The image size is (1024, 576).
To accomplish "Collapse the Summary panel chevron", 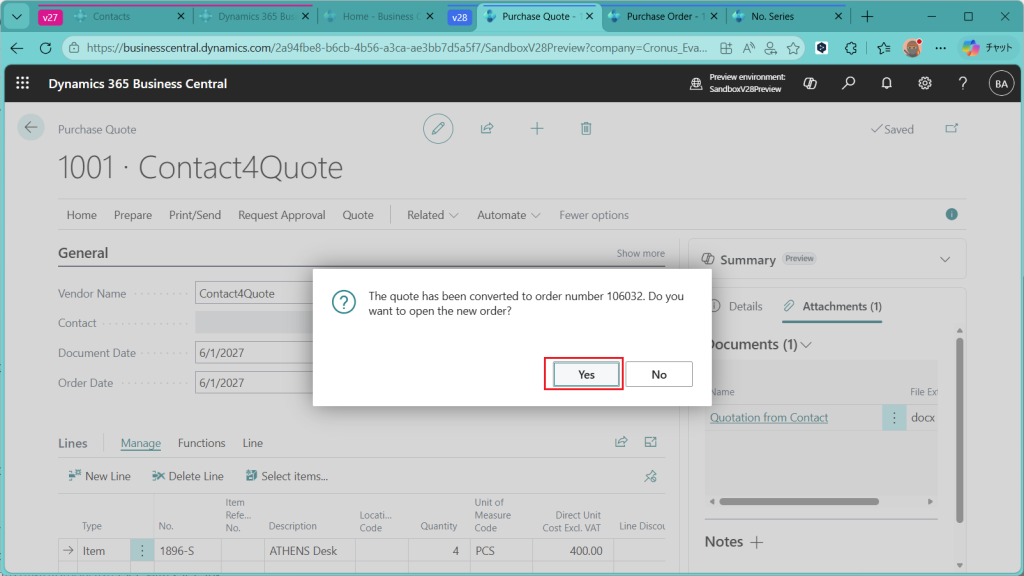I will pyautogui.click(x=945, y=259).
